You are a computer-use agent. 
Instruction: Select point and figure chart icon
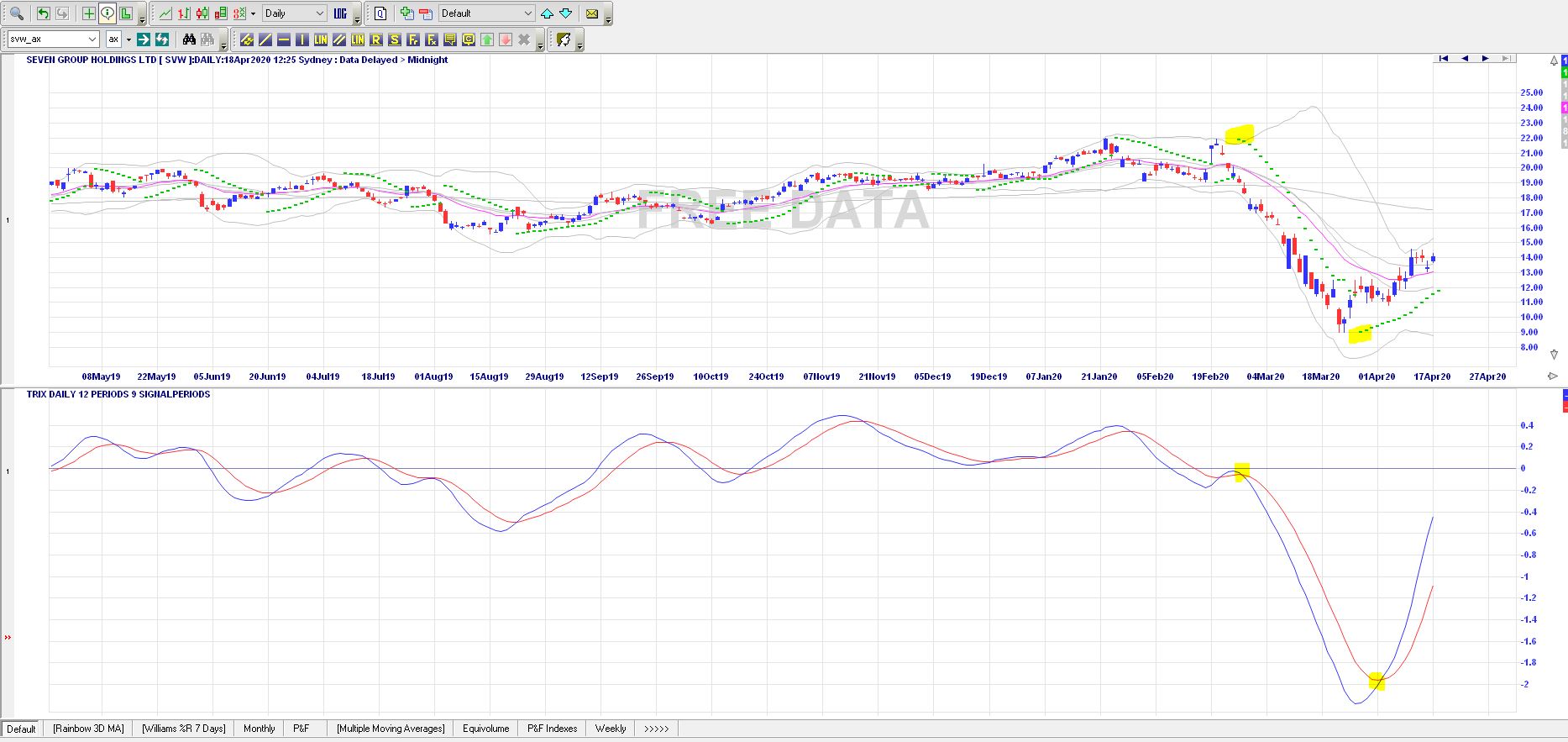(x=239, y=13)
